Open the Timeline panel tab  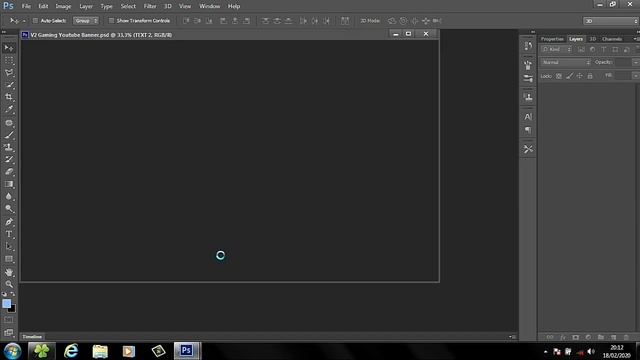[32, 337]
